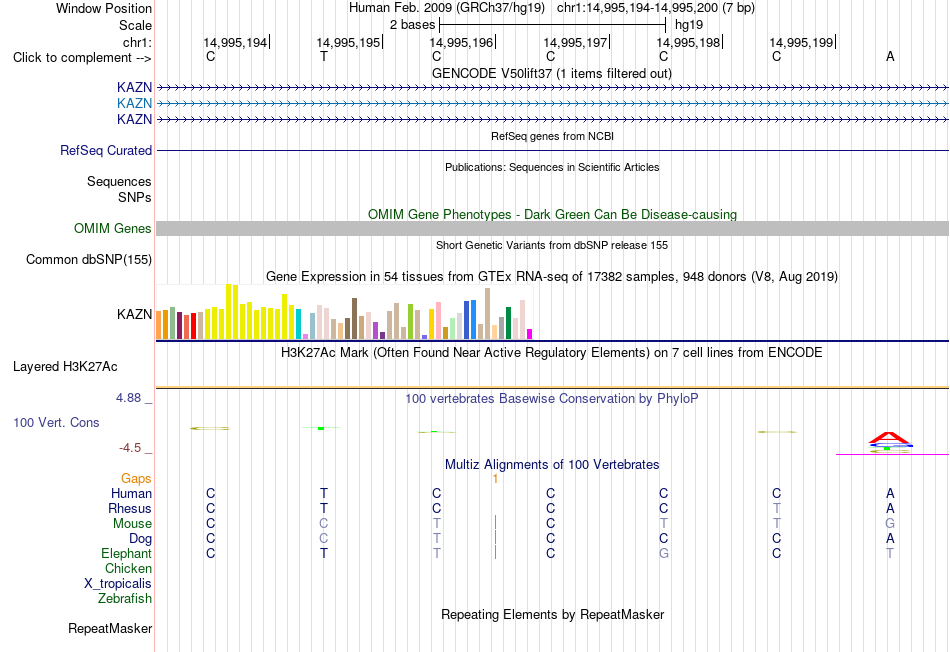Viewport: 950px width, 652px height.
Task: Select the Dog alignment row label
Action: (x=141, y=539)
